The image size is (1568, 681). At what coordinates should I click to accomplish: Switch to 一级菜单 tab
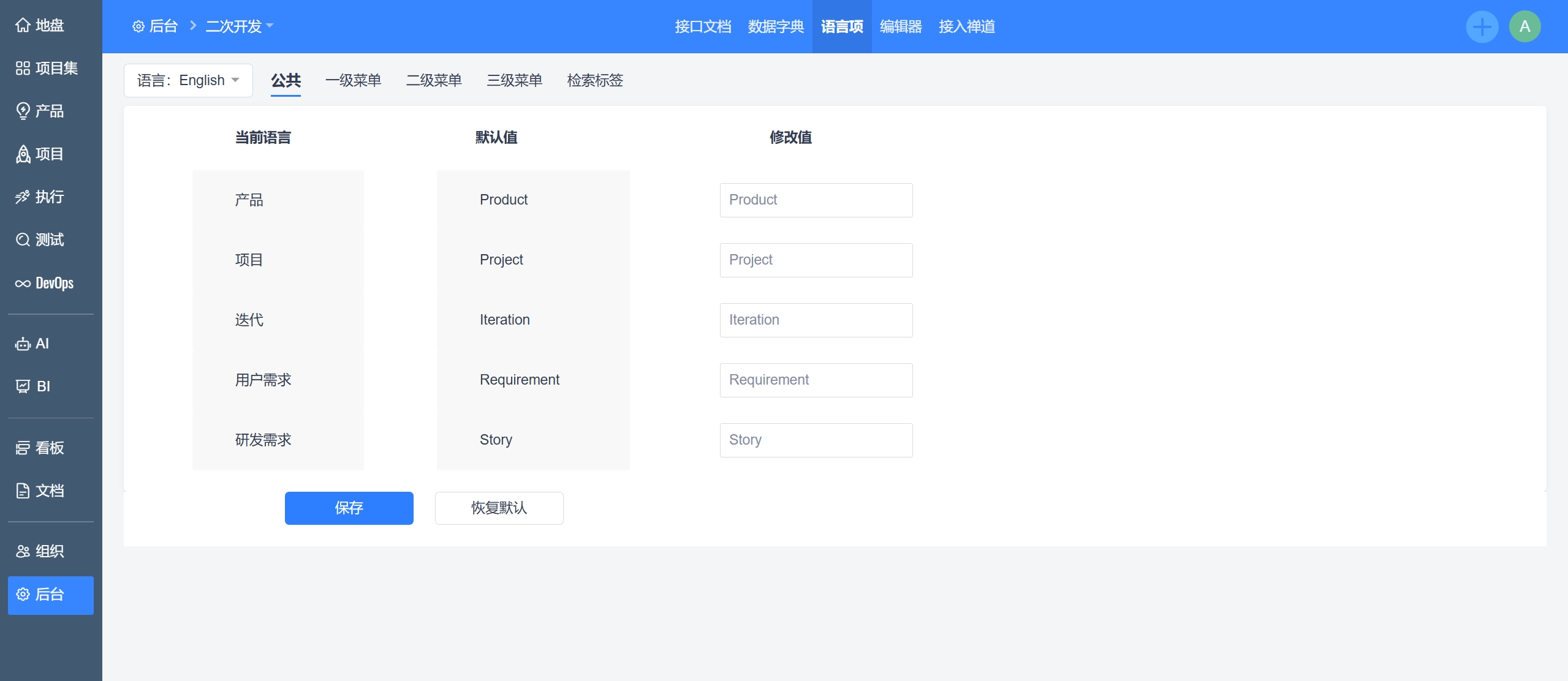[353, 80]
